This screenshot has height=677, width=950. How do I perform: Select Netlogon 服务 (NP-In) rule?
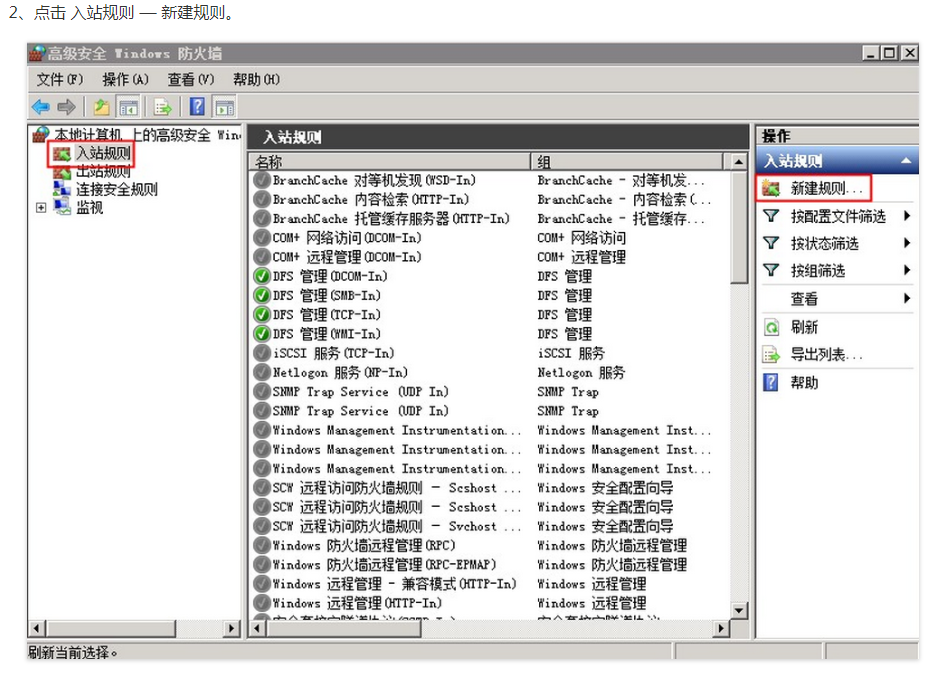[x=340, y=373]
